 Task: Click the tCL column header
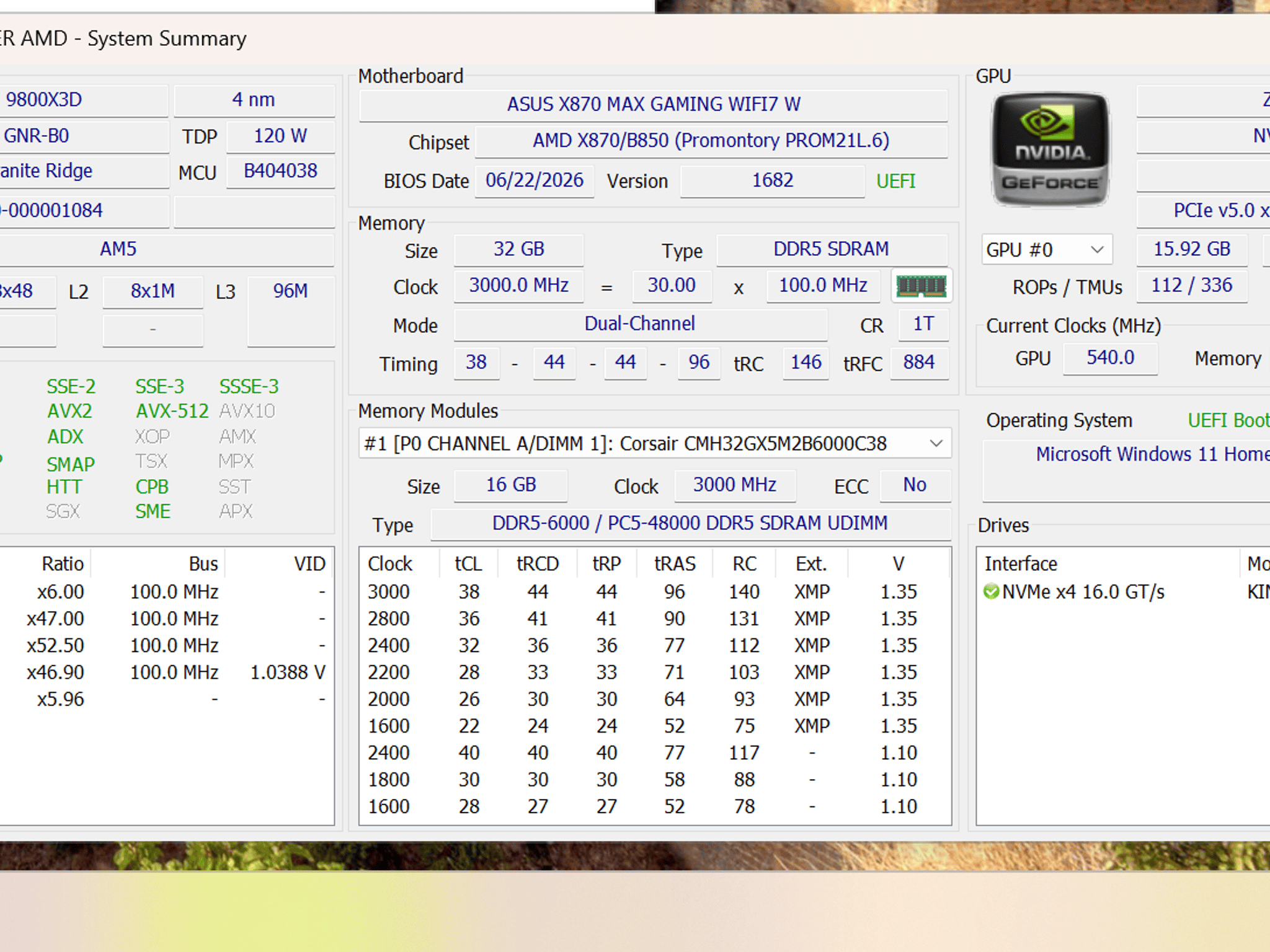point(468,564)
